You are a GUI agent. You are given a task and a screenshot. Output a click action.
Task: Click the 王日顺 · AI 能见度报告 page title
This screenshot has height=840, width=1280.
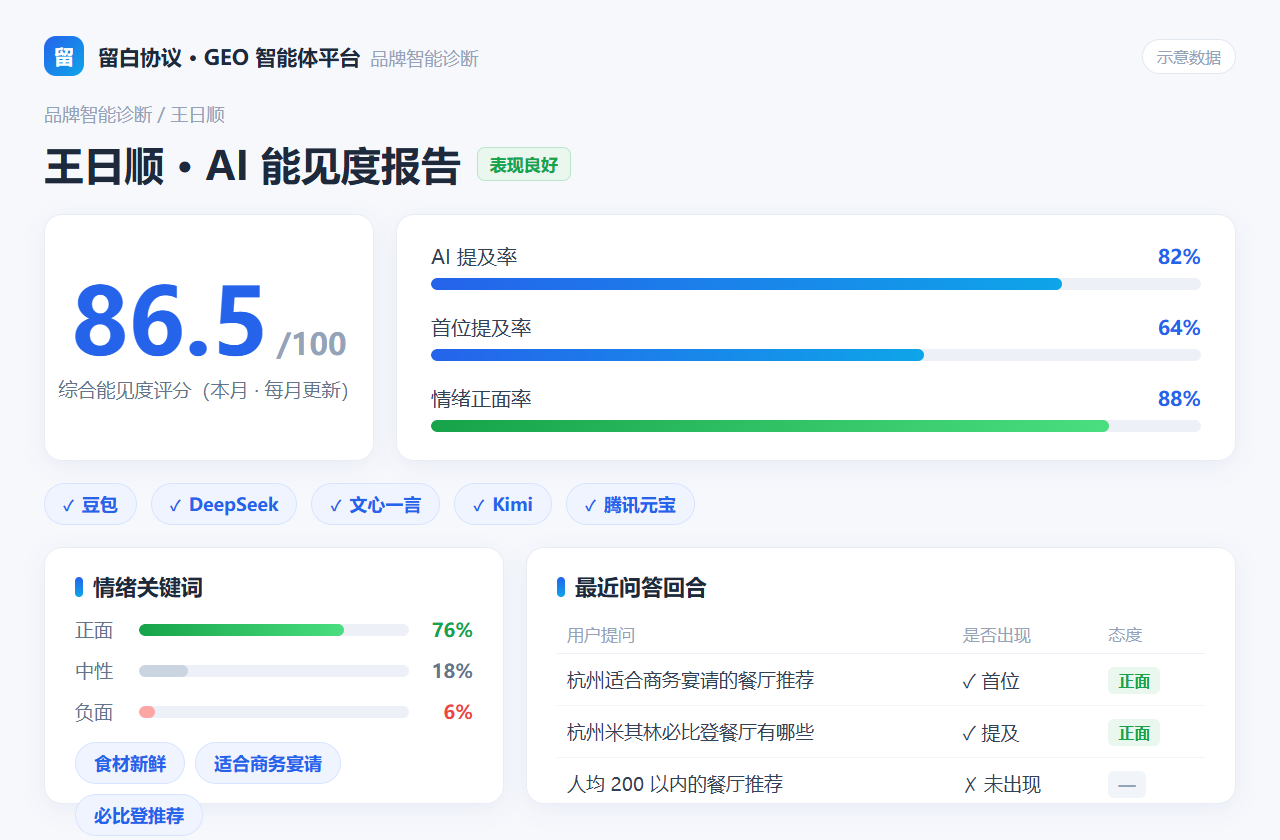click(x=252, y=166)
